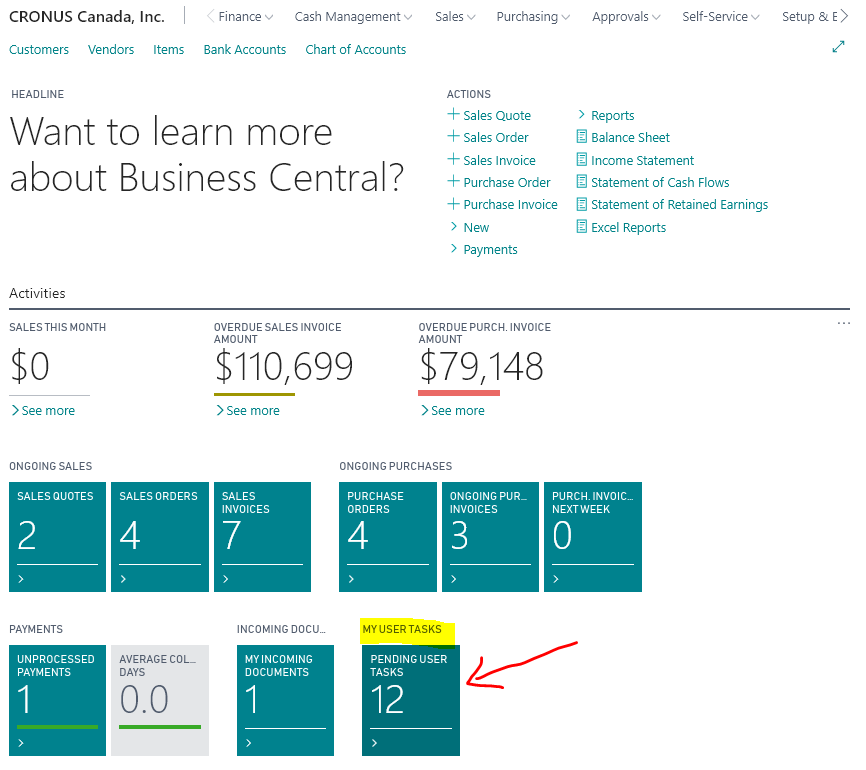The width and height of the screenshot is (866, 770).
Task: Open the Setup & Extensions menu
Action: tap(810, 17)
